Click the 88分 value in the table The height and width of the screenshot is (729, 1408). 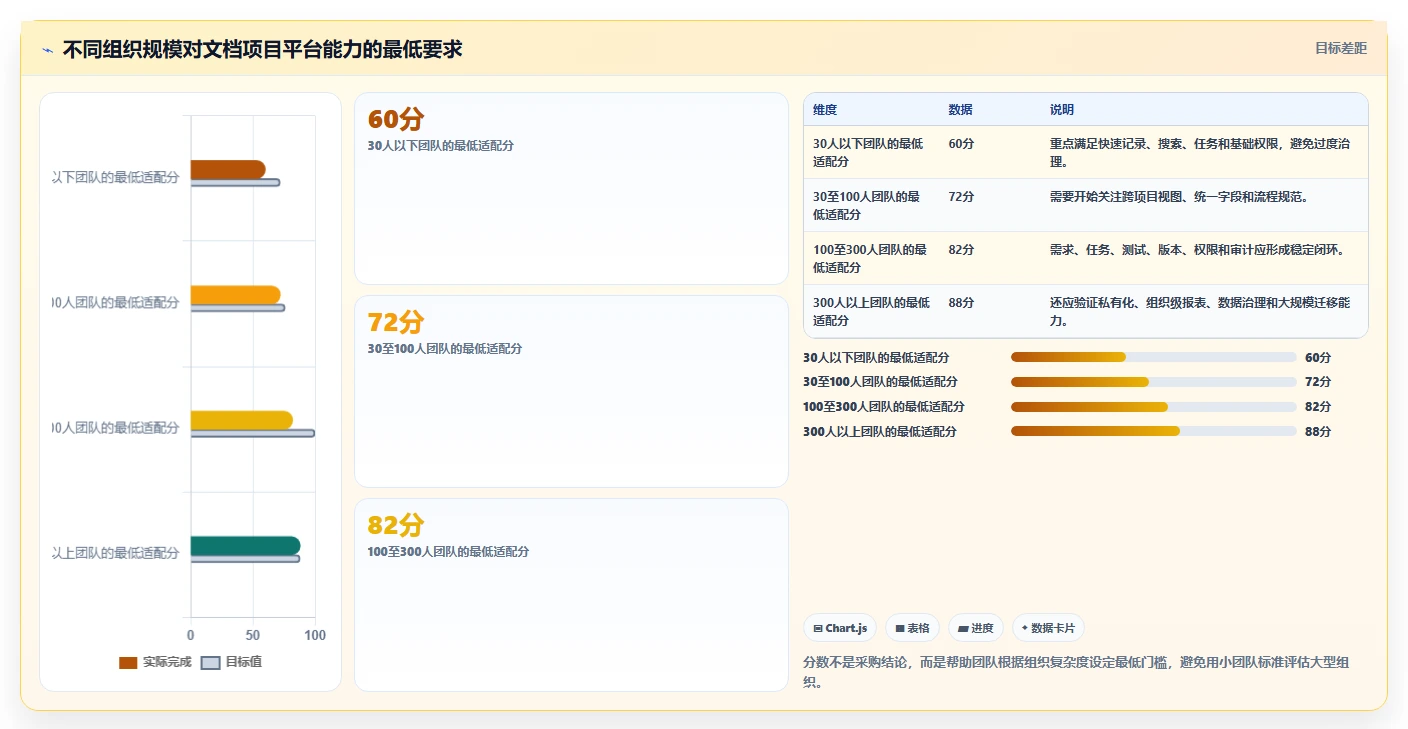pos(961,303)
